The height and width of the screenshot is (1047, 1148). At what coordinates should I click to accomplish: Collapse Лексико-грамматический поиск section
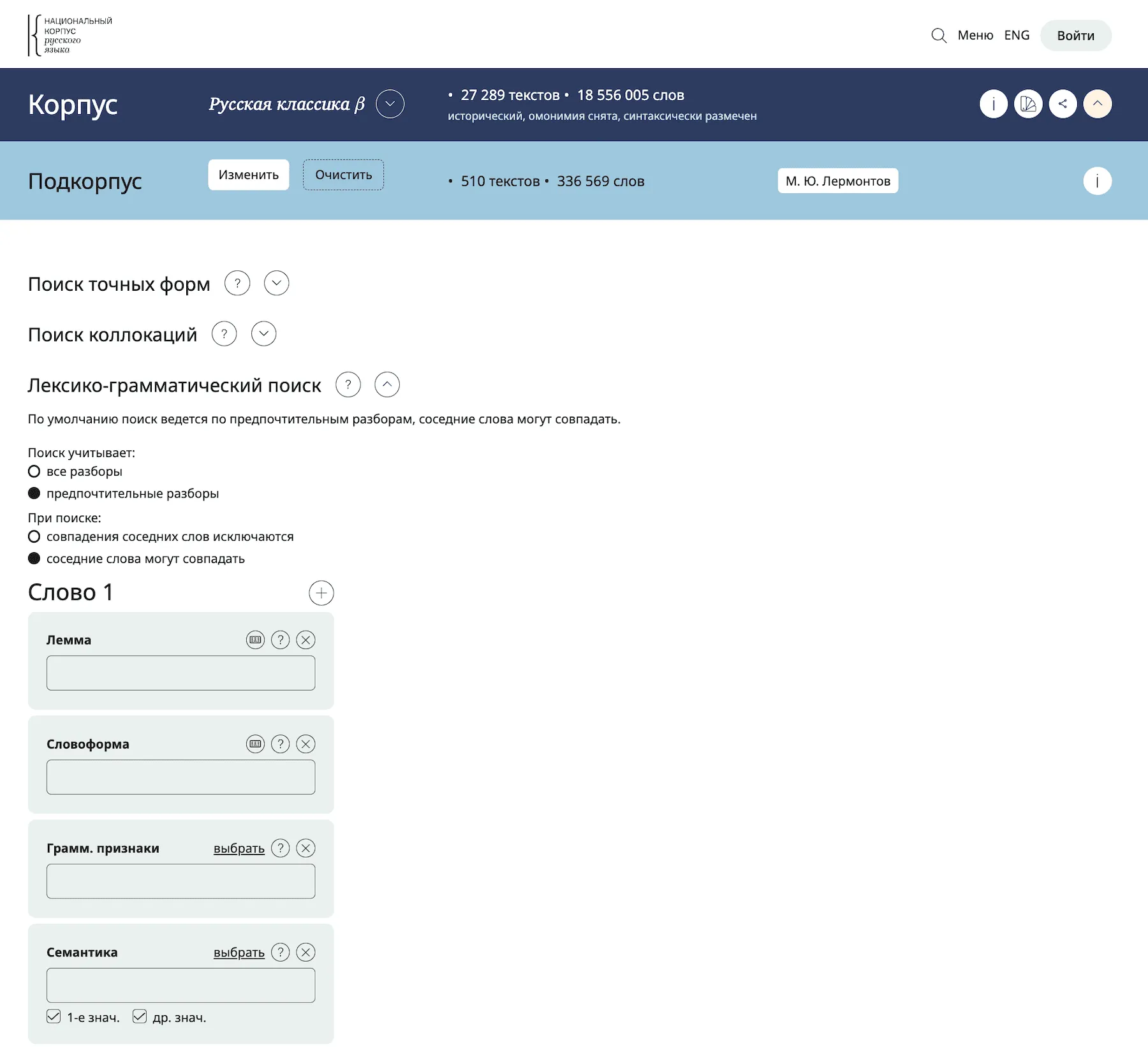click(387, 384)
